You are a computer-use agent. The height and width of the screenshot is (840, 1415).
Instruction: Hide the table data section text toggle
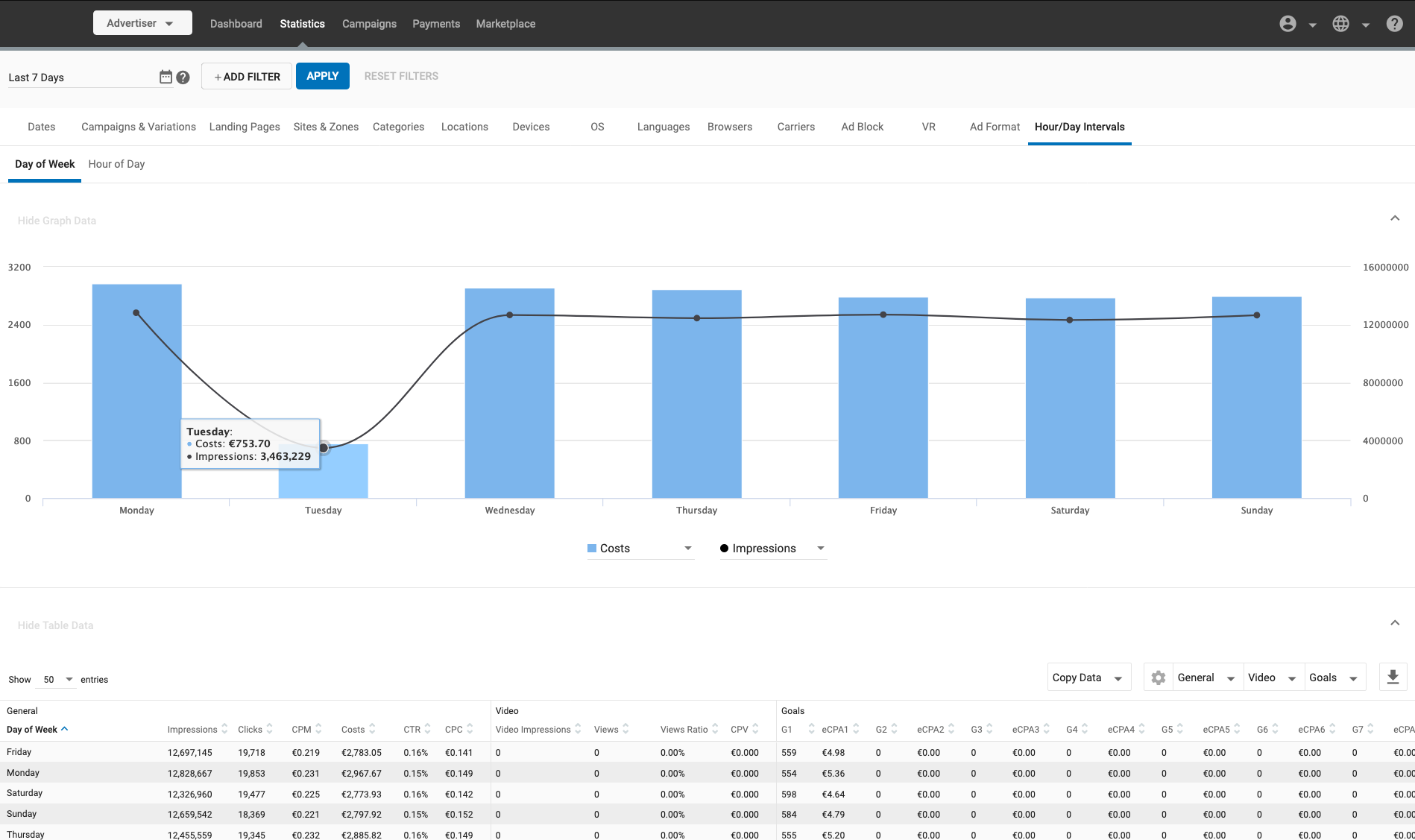pyautogui.click(x=56, y=625)
